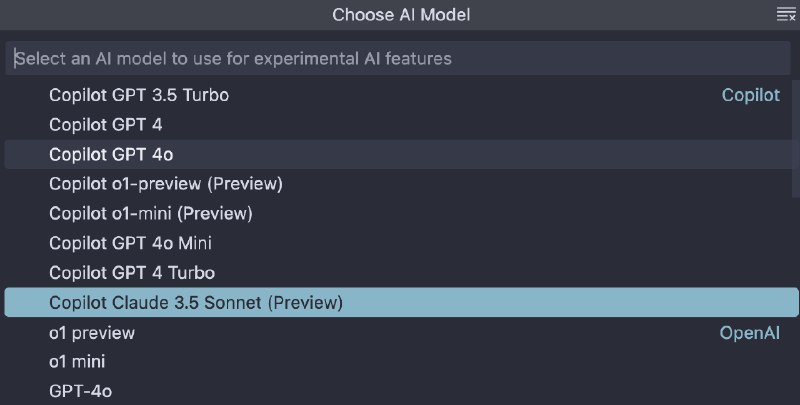
Task: Select Copilot GPT 3.5 Turbo model
Action: click(139, 96)
